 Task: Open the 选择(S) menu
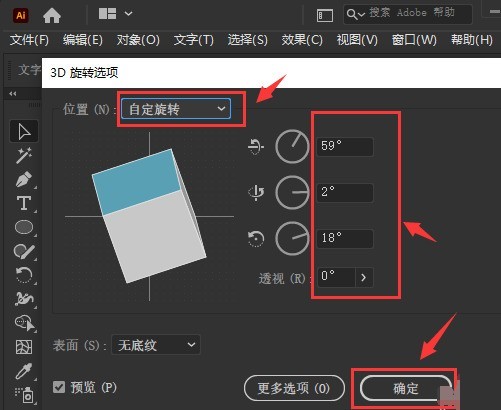click(248, 40)
